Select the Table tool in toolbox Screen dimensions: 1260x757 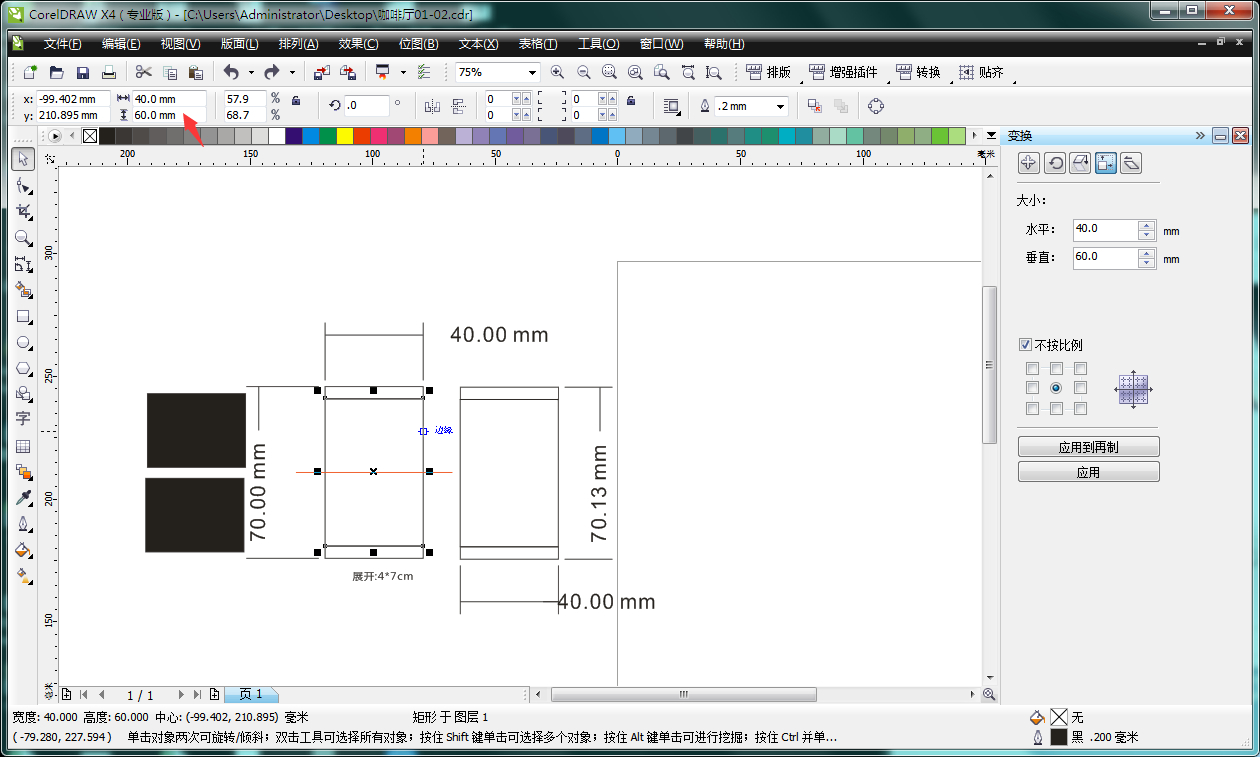pyautogui.click(x=23, y=446)
